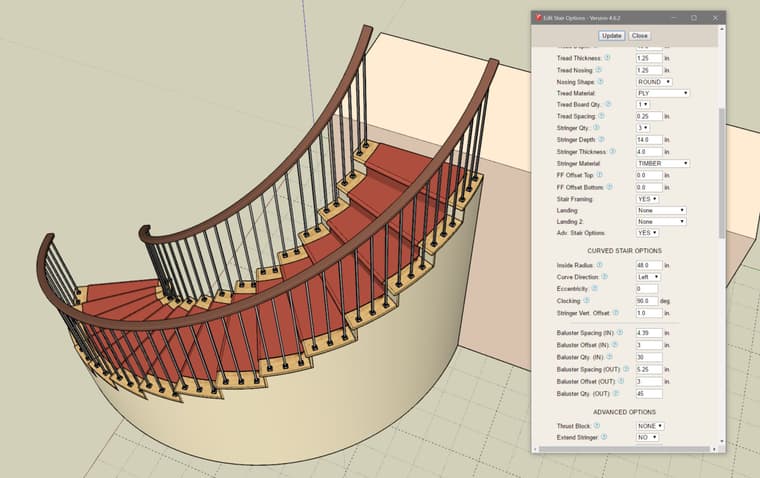Open help icon for Extend Stringer
The height and width of the screenshot is (478, 760).
pos(604,437)
